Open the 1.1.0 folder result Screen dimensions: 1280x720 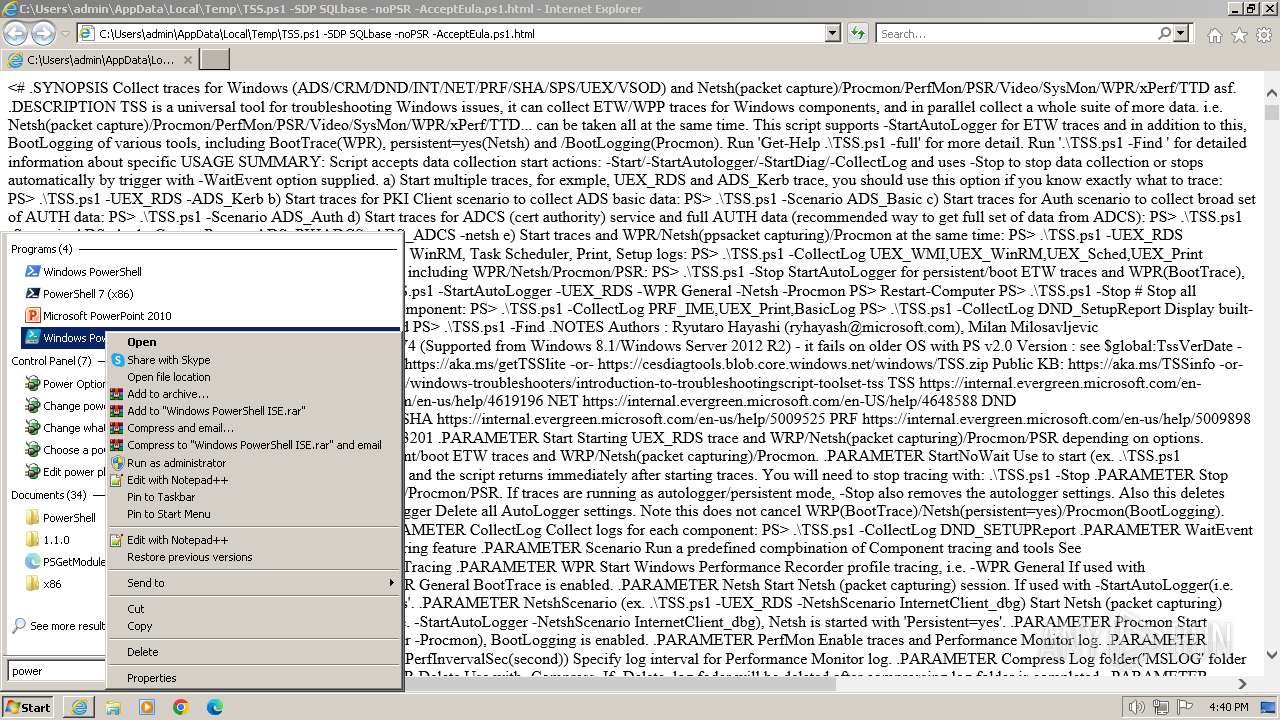[x=48, y=540]
